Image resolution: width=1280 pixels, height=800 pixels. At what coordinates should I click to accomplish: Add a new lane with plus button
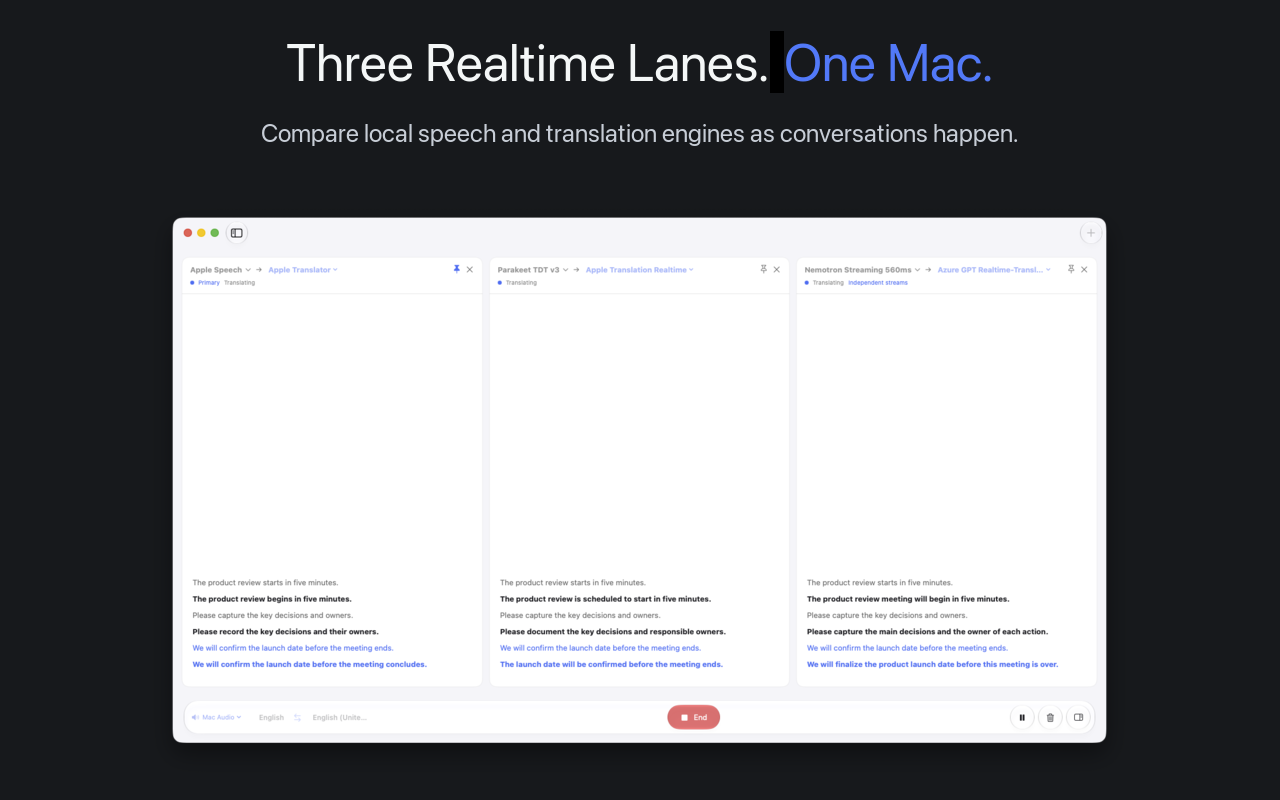1090,233
